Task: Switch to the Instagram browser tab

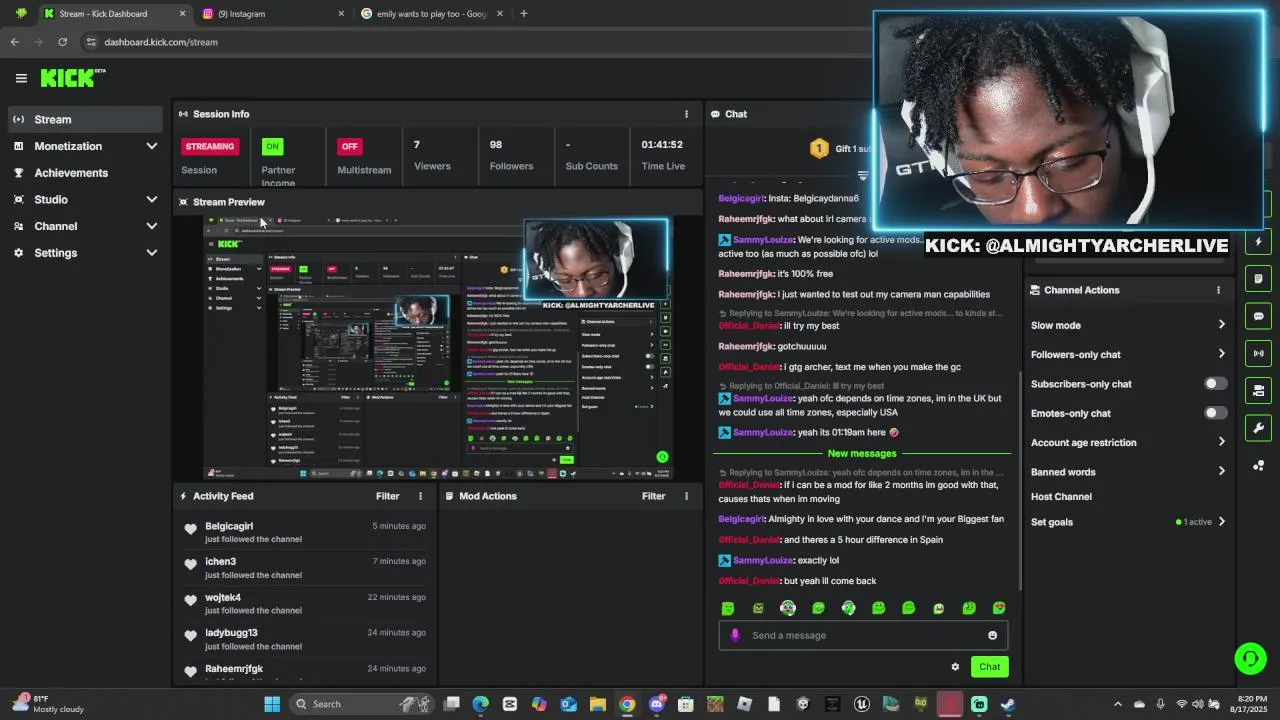Action: [271, 14]
